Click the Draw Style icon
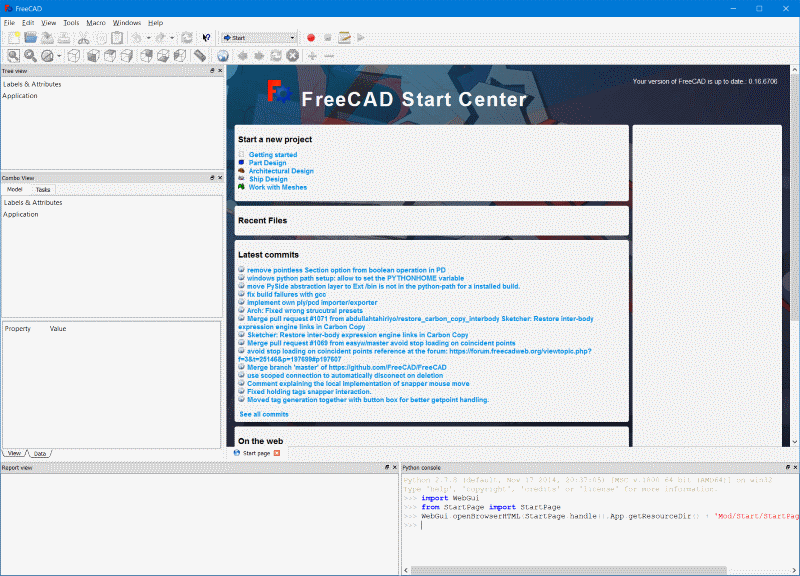Screen dimensions: 800x576 [x=47, y=56]
